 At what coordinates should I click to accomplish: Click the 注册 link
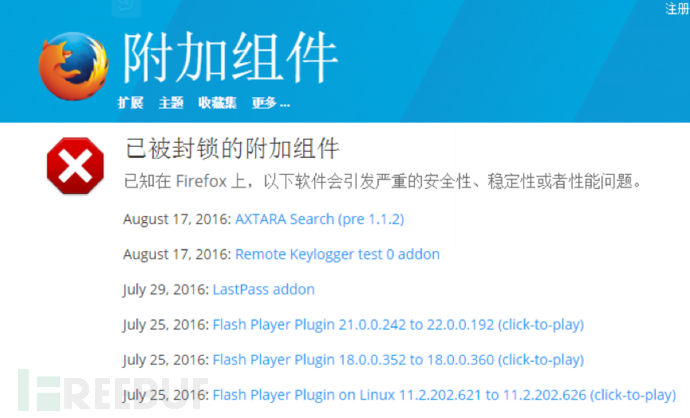coord(677,8)
